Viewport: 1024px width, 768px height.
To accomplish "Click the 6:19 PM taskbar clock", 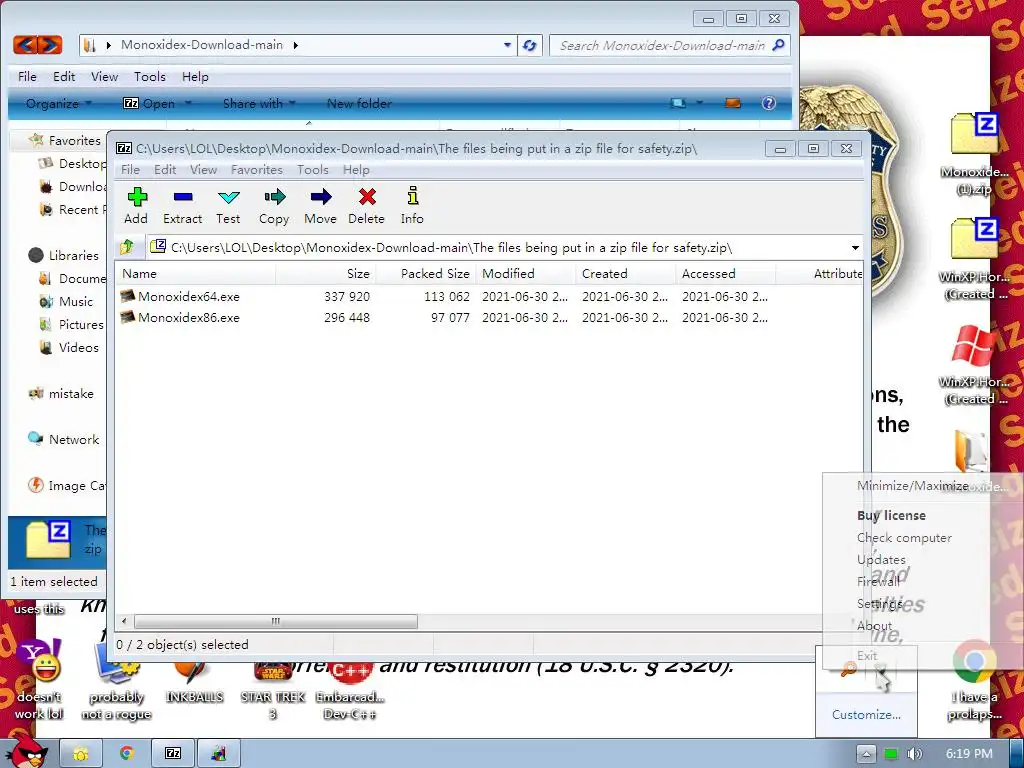I will [968, 753].
